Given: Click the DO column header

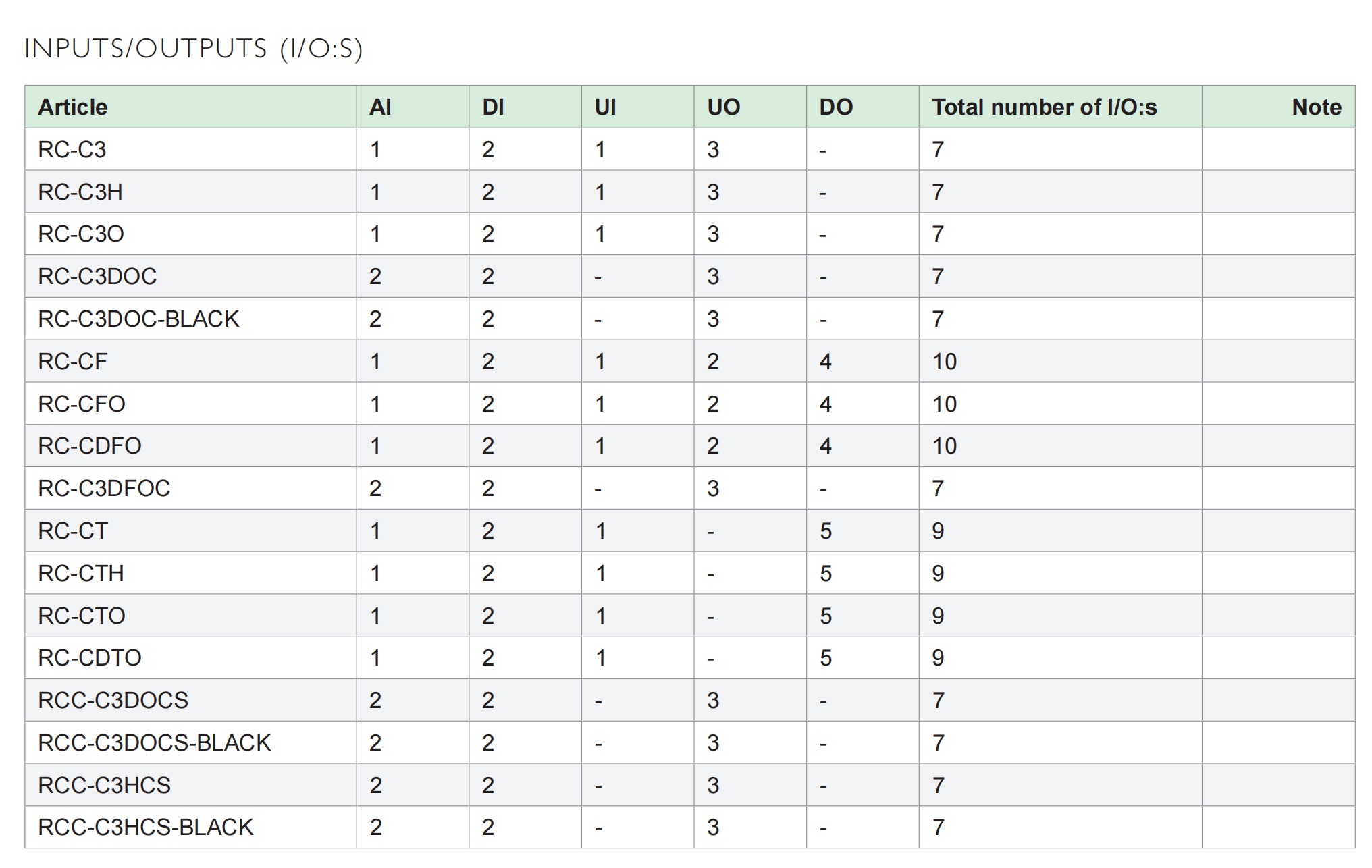Looking at the screenshot, I should click(836, 107).
